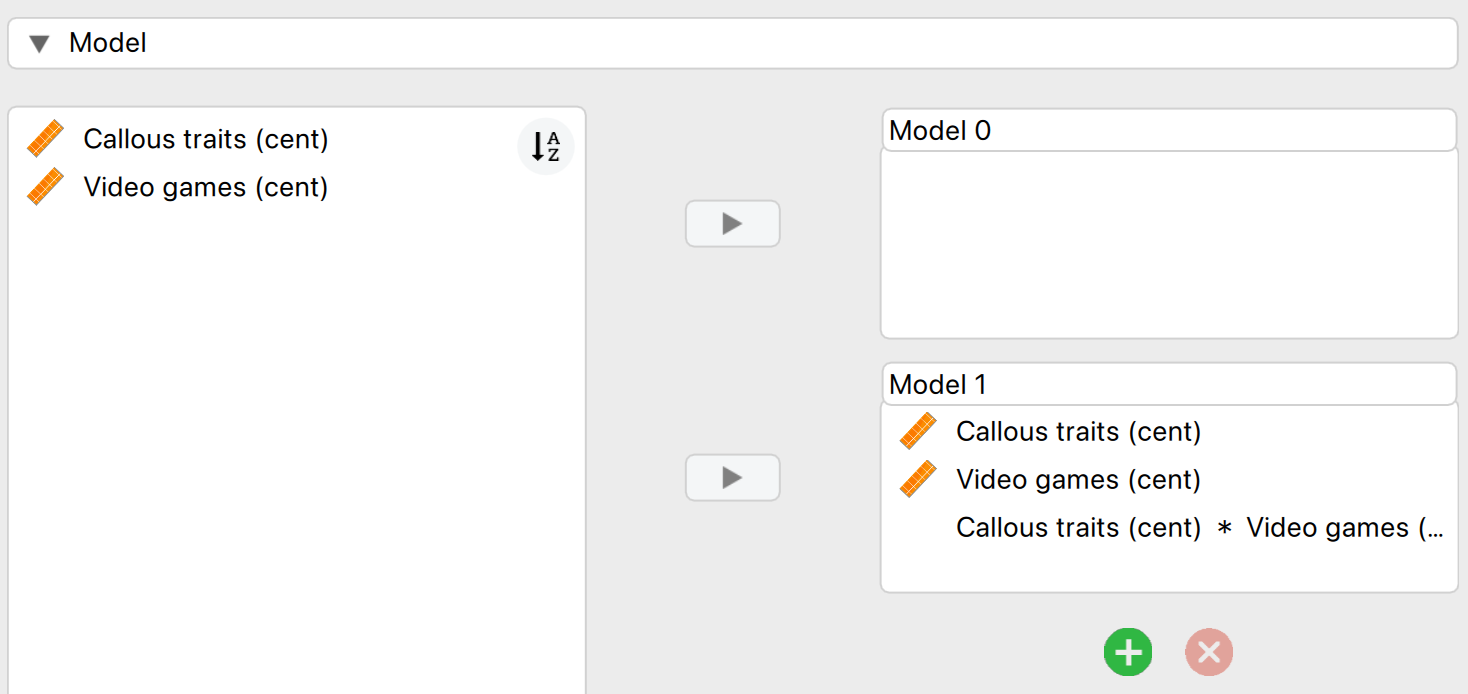Click the Model 0 name field
The image size is (1468, 694).
pyautogui.click(x=1169, y=130)
